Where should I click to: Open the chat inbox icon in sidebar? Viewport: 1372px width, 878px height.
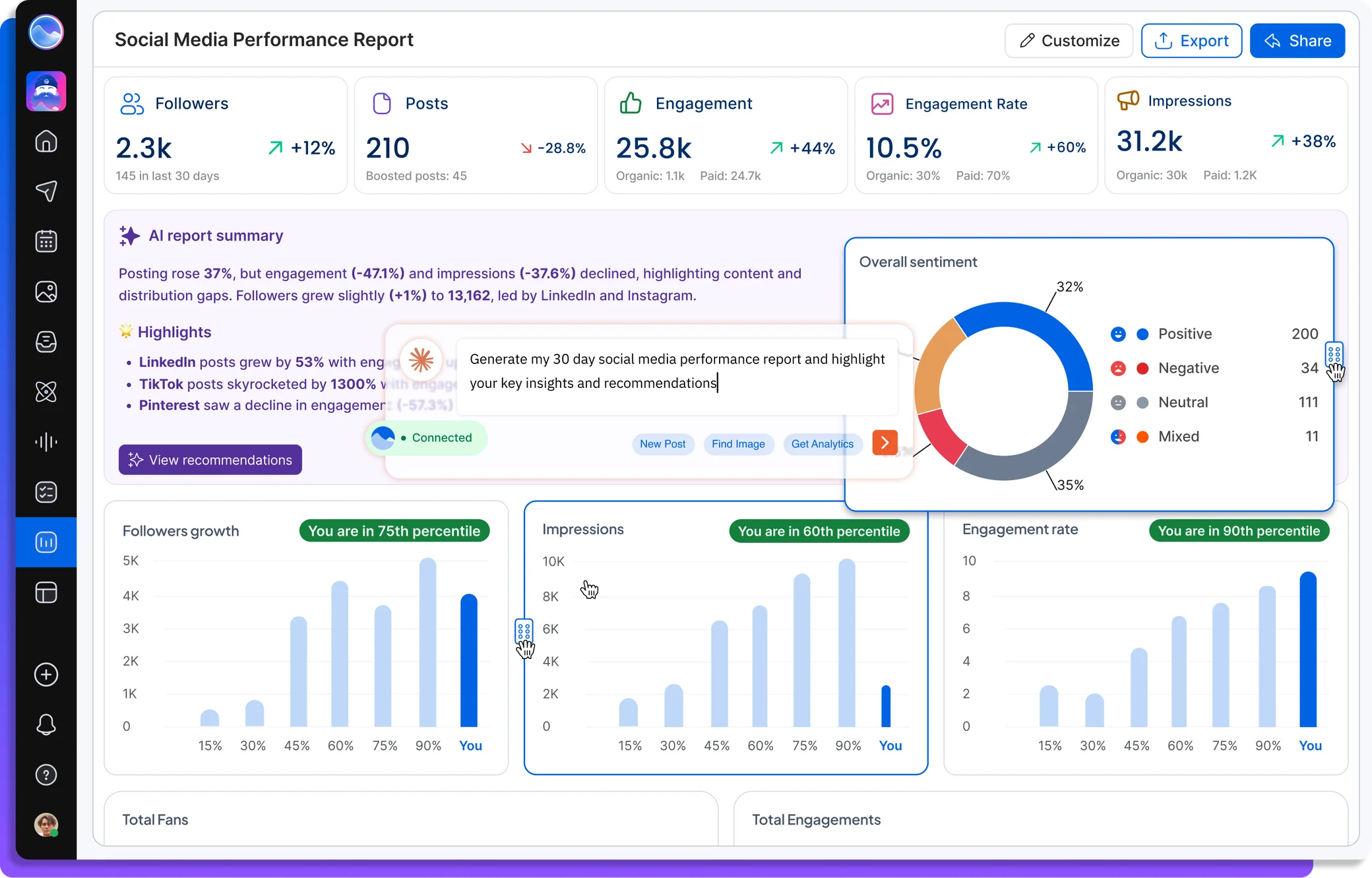46,342
